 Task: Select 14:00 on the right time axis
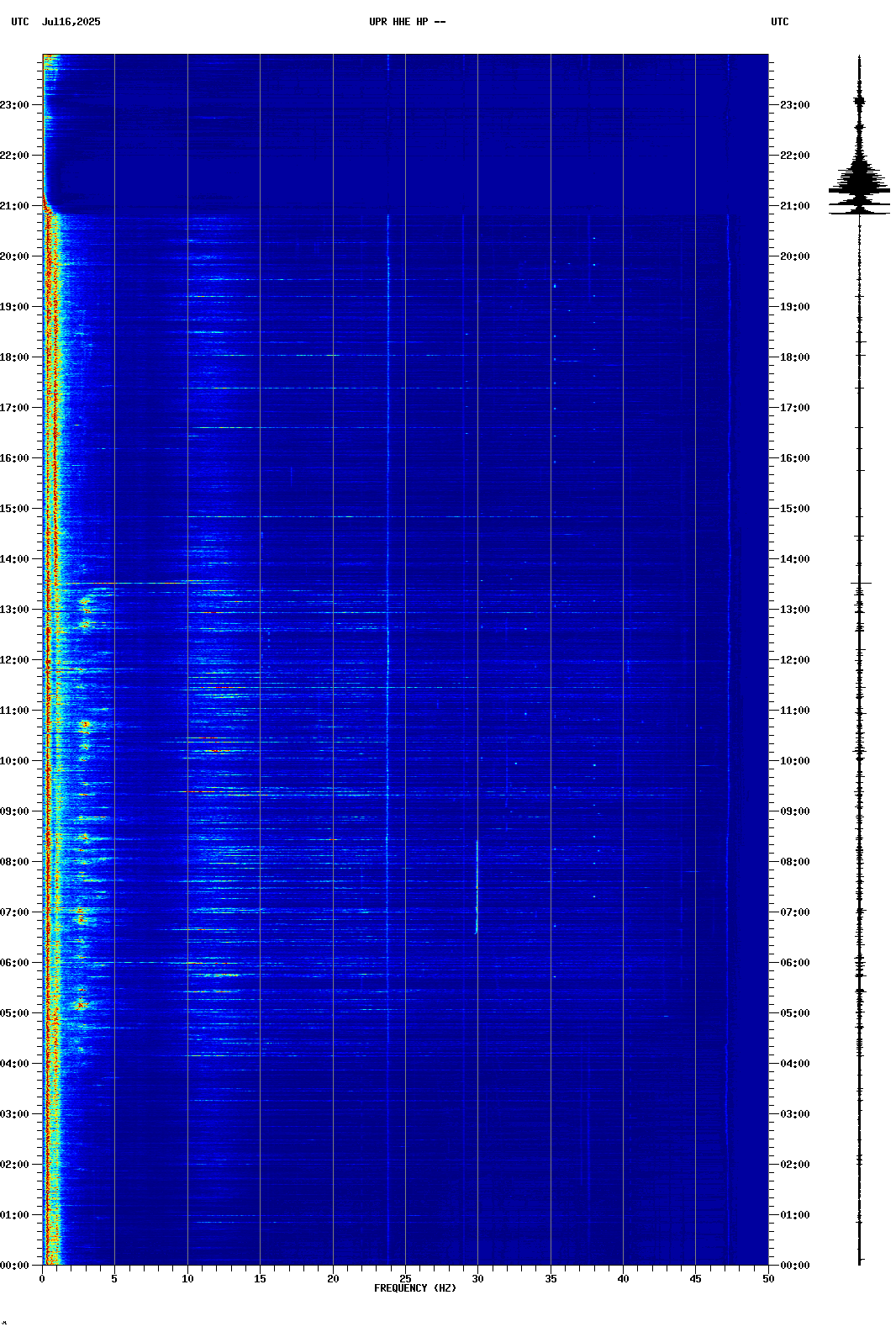tap(795, 559)
